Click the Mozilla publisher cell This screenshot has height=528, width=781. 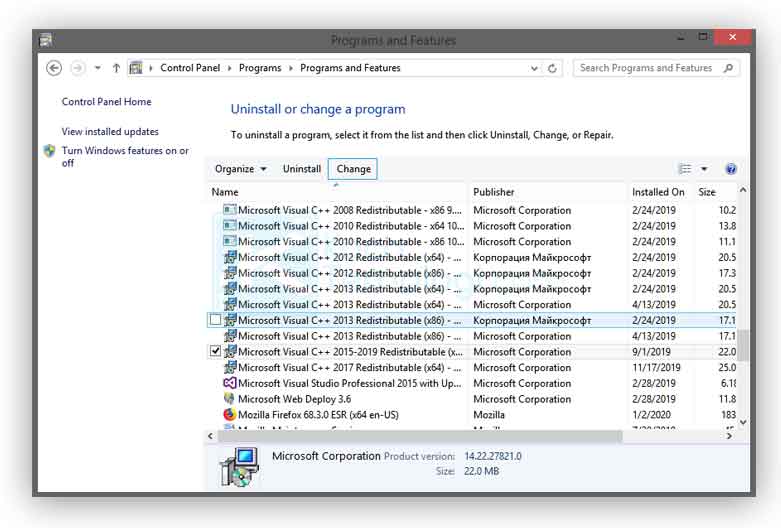489,414
